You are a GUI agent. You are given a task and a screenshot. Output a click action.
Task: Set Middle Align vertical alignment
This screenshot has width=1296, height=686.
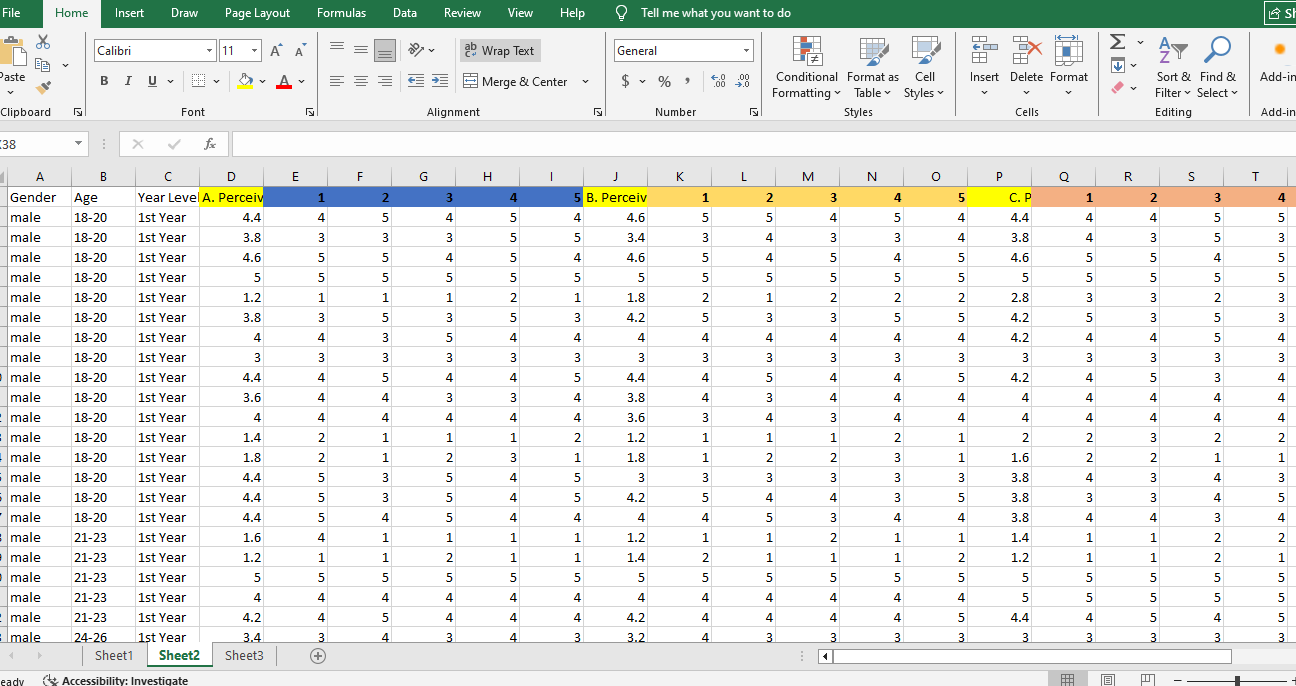(361, 50)
